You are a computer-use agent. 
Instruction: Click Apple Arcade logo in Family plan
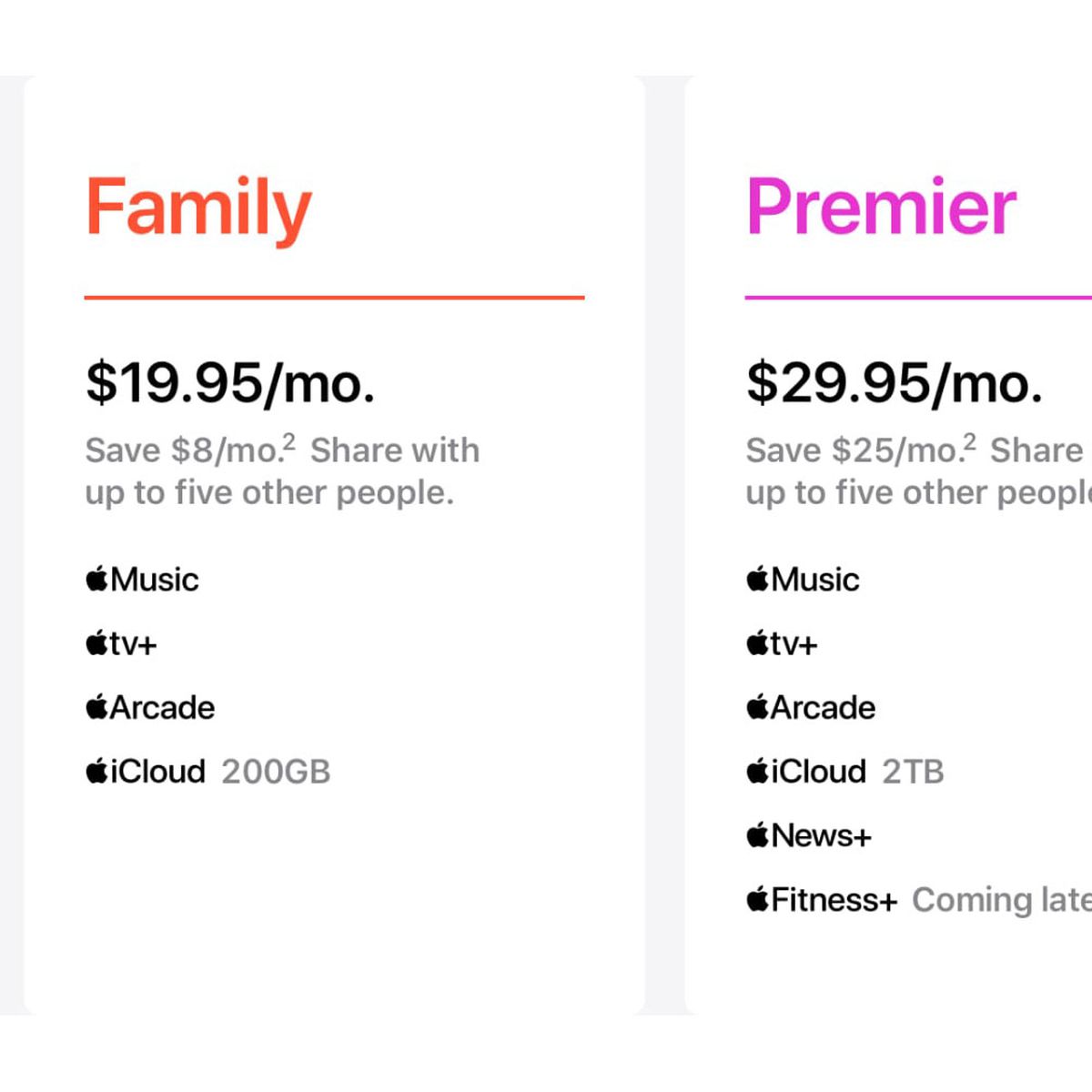coord(150,708)
